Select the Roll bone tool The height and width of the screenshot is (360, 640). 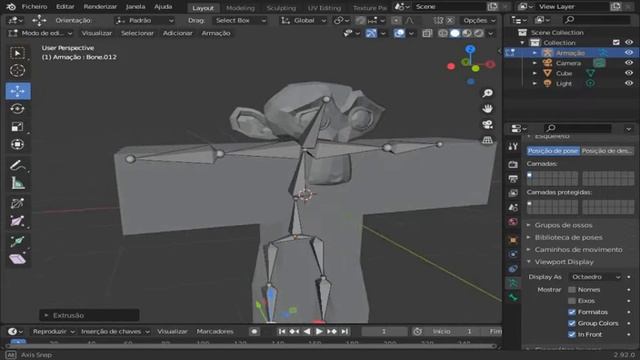(18, 203)
